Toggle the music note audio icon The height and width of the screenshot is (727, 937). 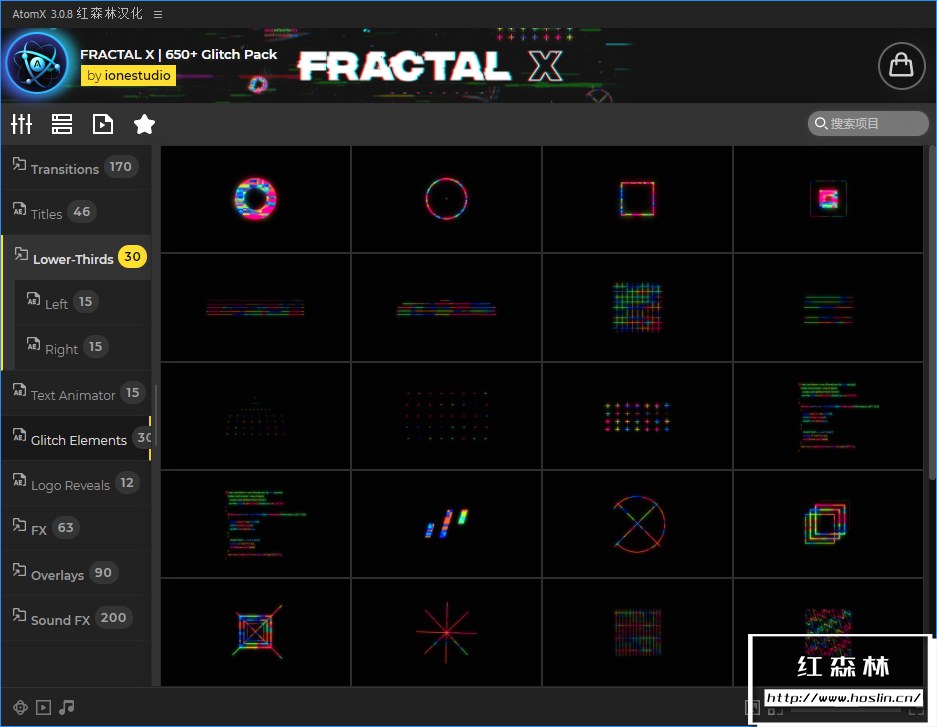(x=67, y=708)
